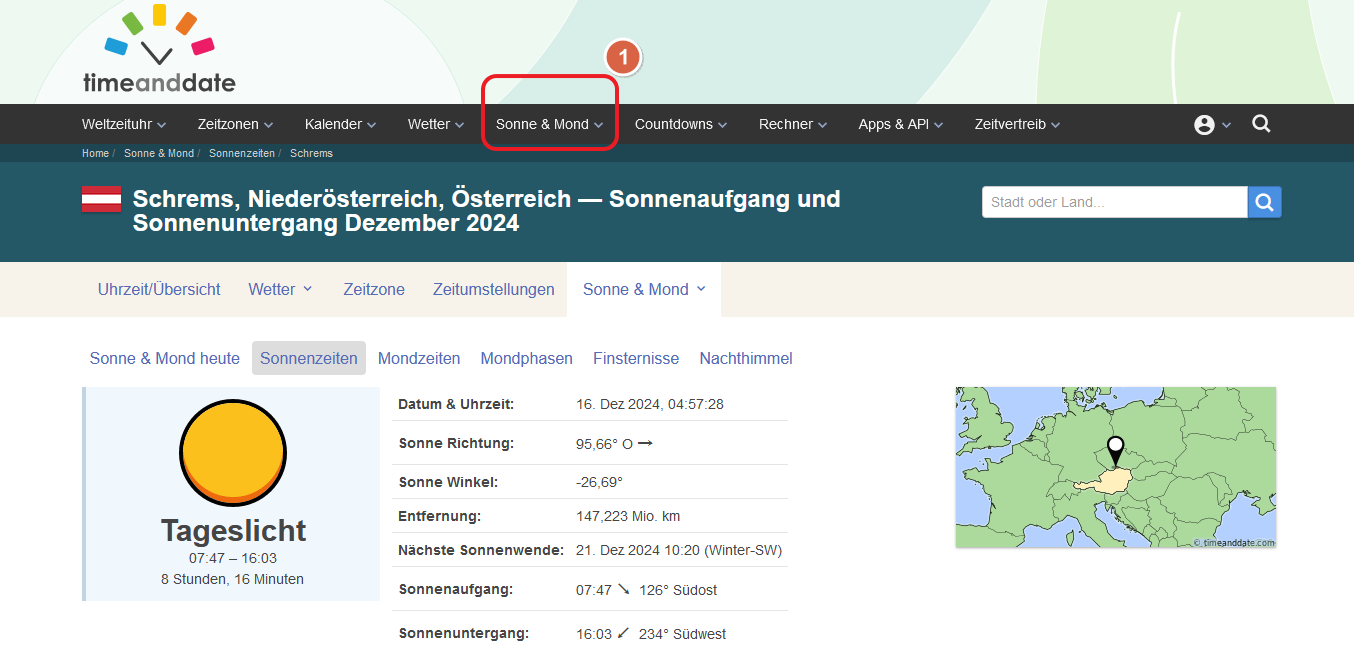Focus the 'Stadt oder Land' search field

[1113, 202]
